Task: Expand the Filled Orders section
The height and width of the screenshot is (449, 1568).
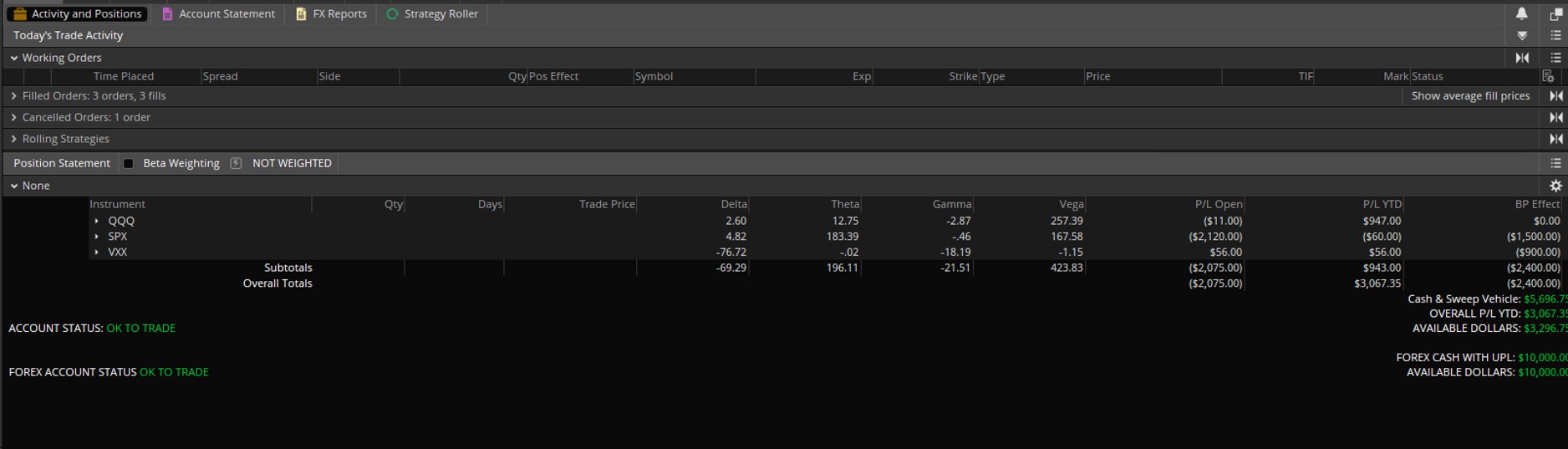Action: [x=14, y=96]
